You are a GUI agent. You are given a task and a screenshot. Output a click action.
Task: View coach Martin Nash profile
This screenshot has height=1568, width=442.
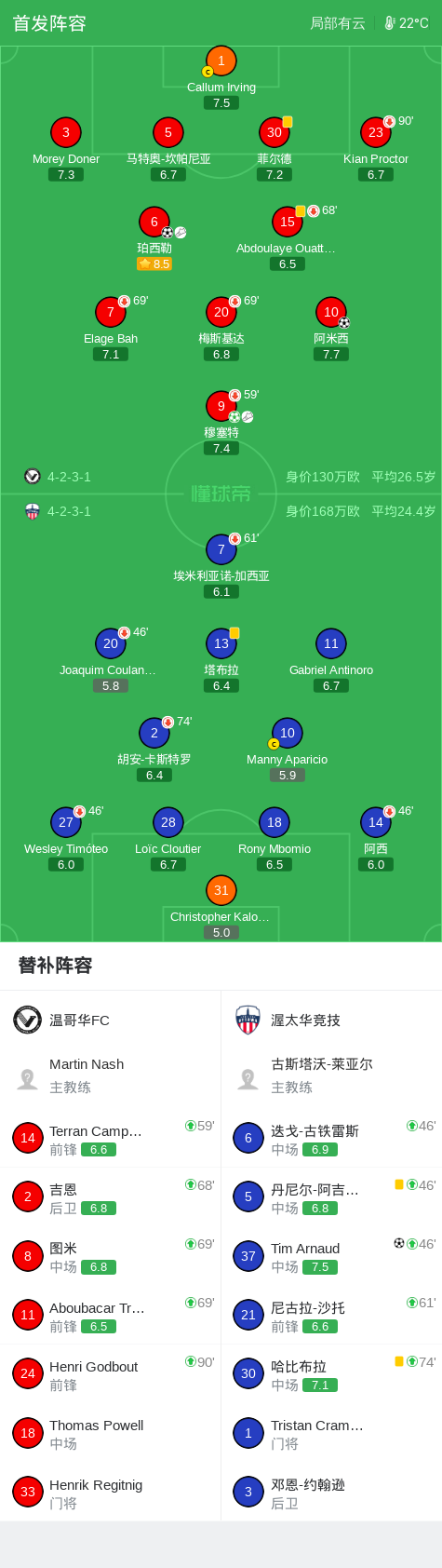110,1075
